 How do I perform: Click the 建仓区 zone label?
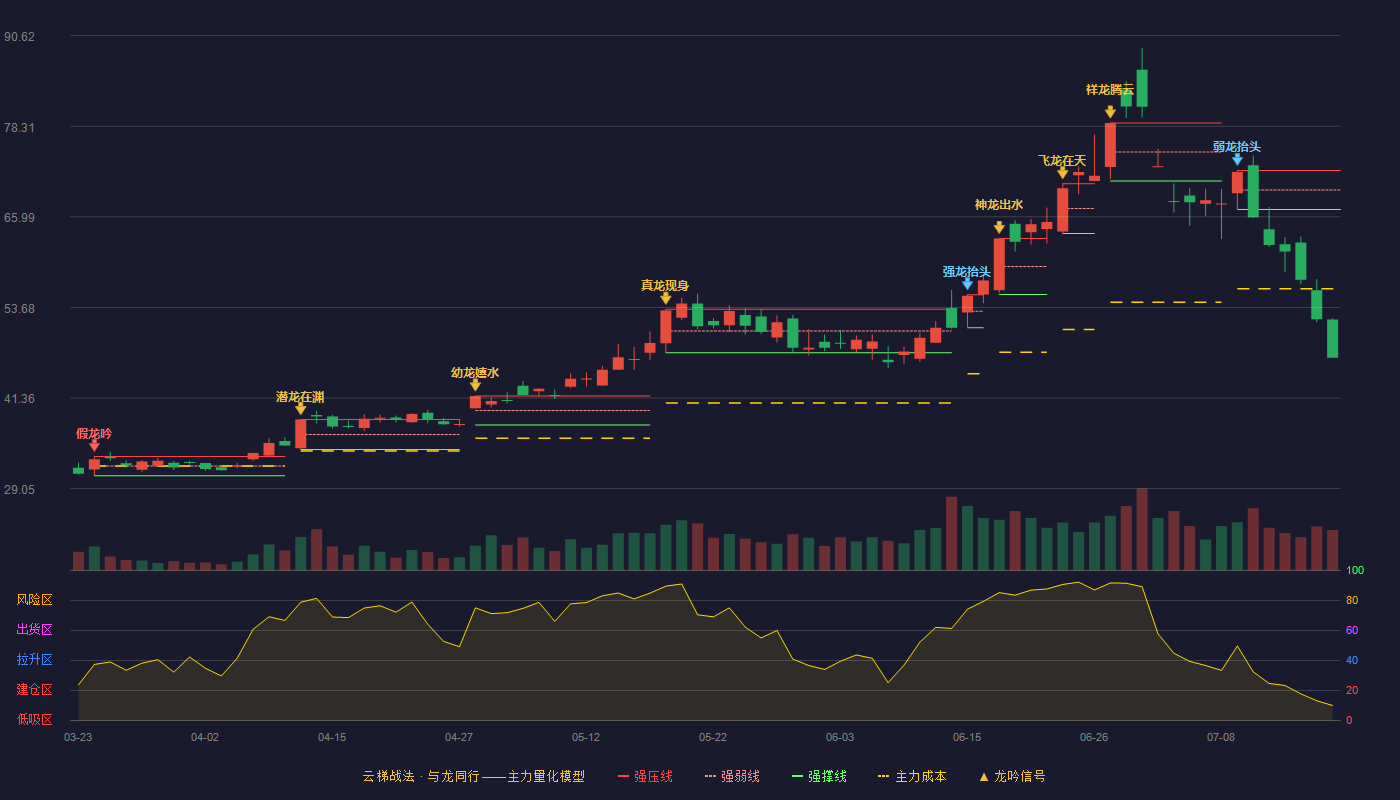[34, 690]
